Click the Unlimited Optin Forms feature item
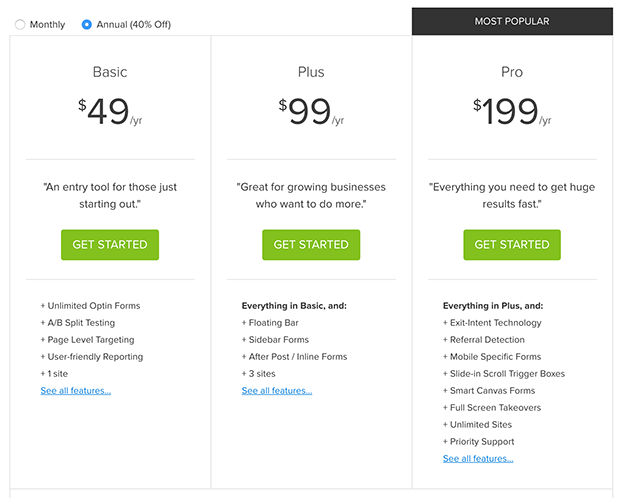This screenshot has width=620, height=498. coord(90,306)
